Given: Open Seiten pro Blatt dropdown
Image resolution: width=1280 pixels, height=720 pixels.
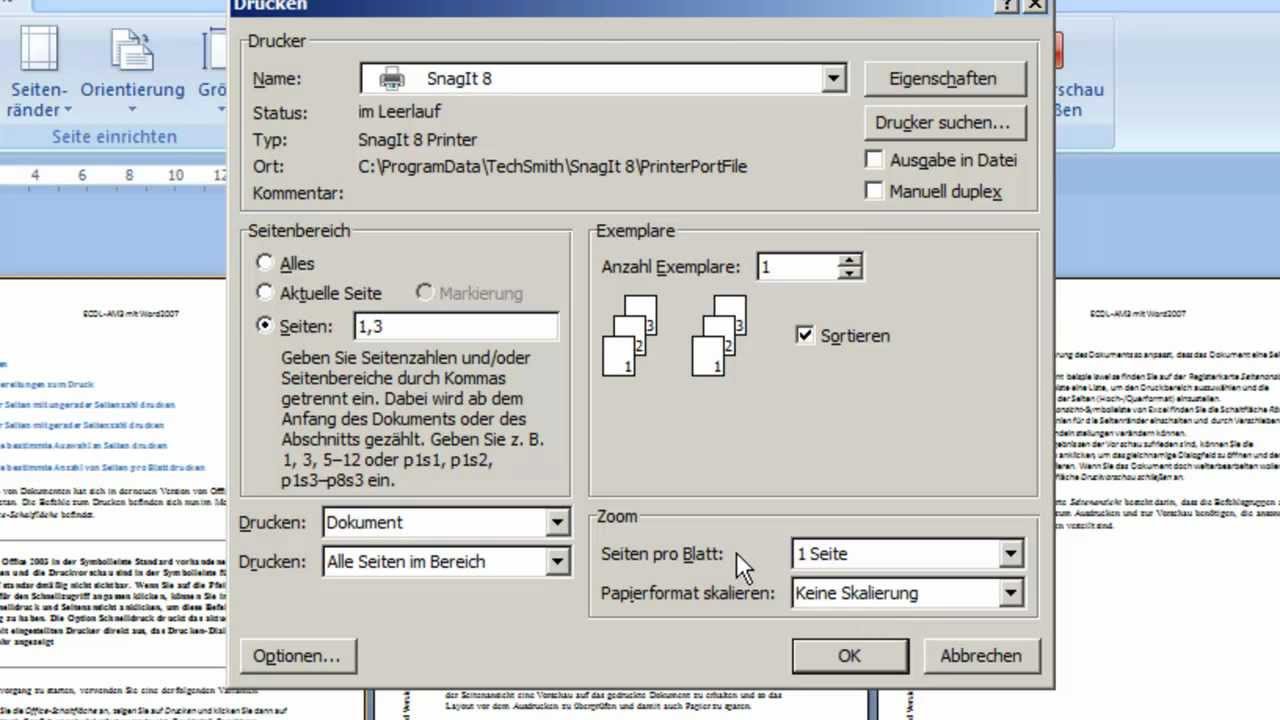Looking at the screenshot, I should [1011, 553].
